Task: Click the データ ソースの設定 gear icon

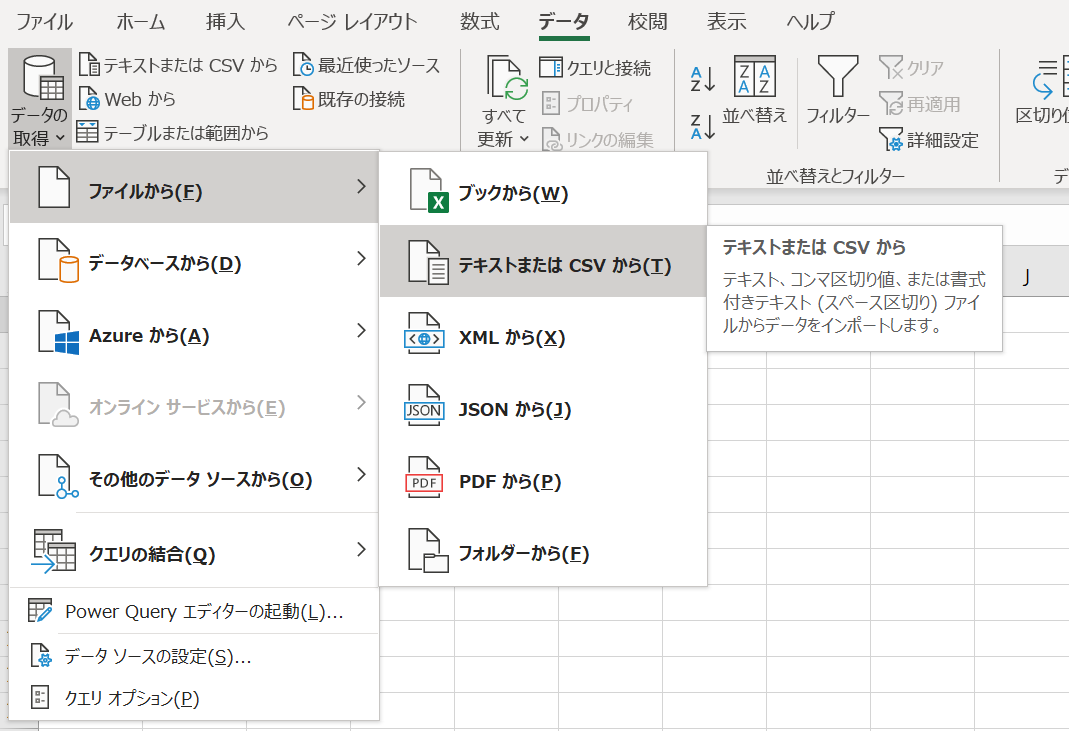Action: pos(41,655)
